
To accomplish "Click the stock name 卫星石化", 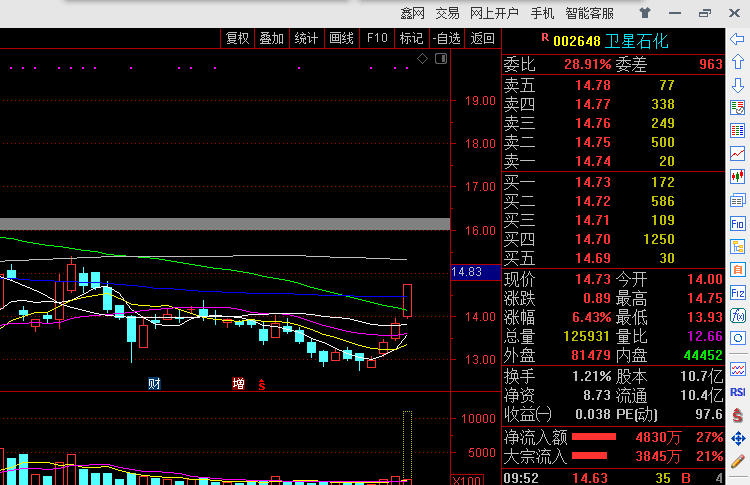I will pyautogui.click(x=636, y=41).
